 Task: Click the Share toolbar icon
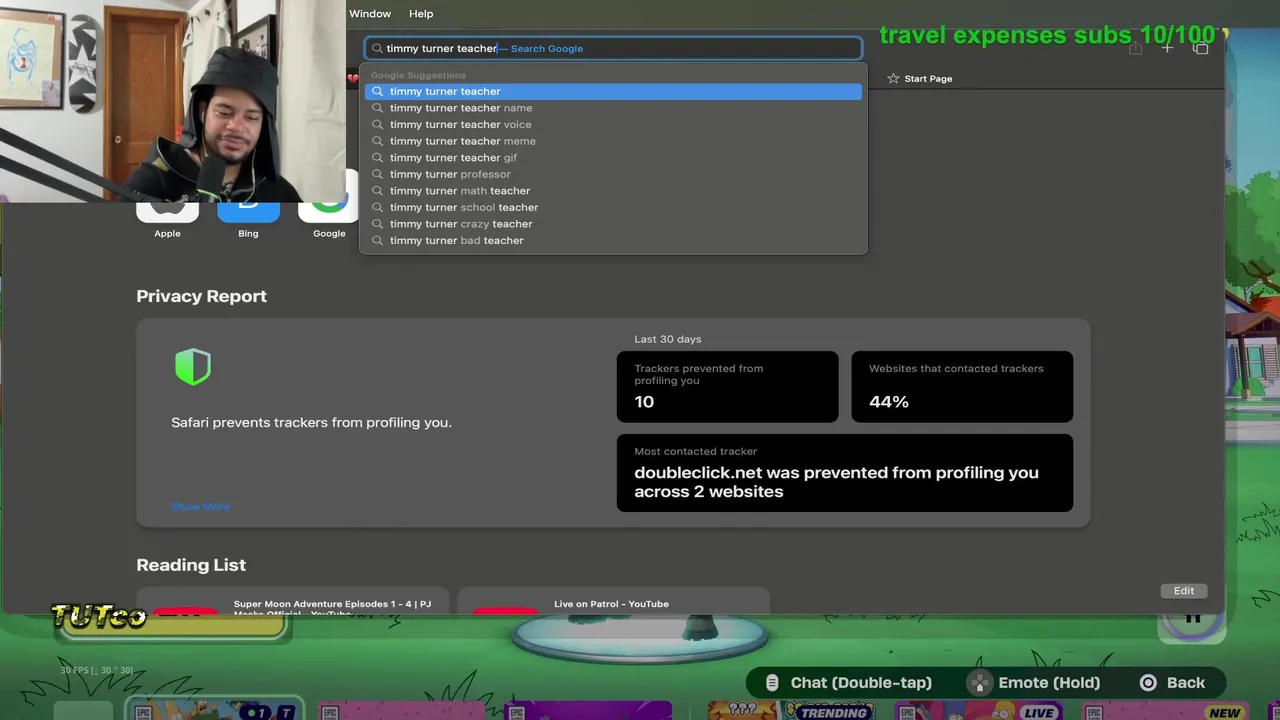(1135, 48)
